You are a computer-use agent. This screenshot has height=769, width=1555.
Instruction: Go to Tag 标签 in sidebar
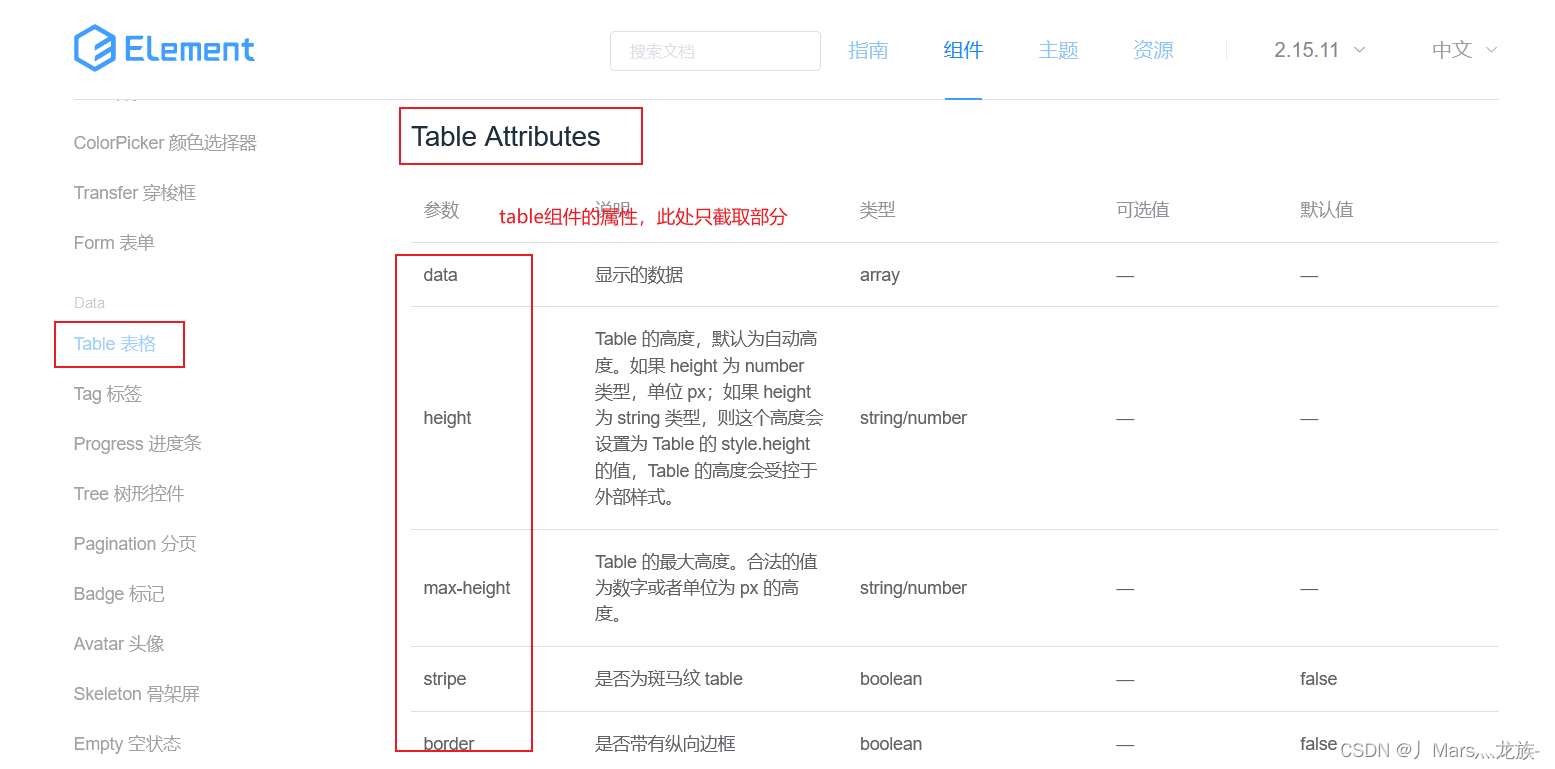click(x=108, y=394)
